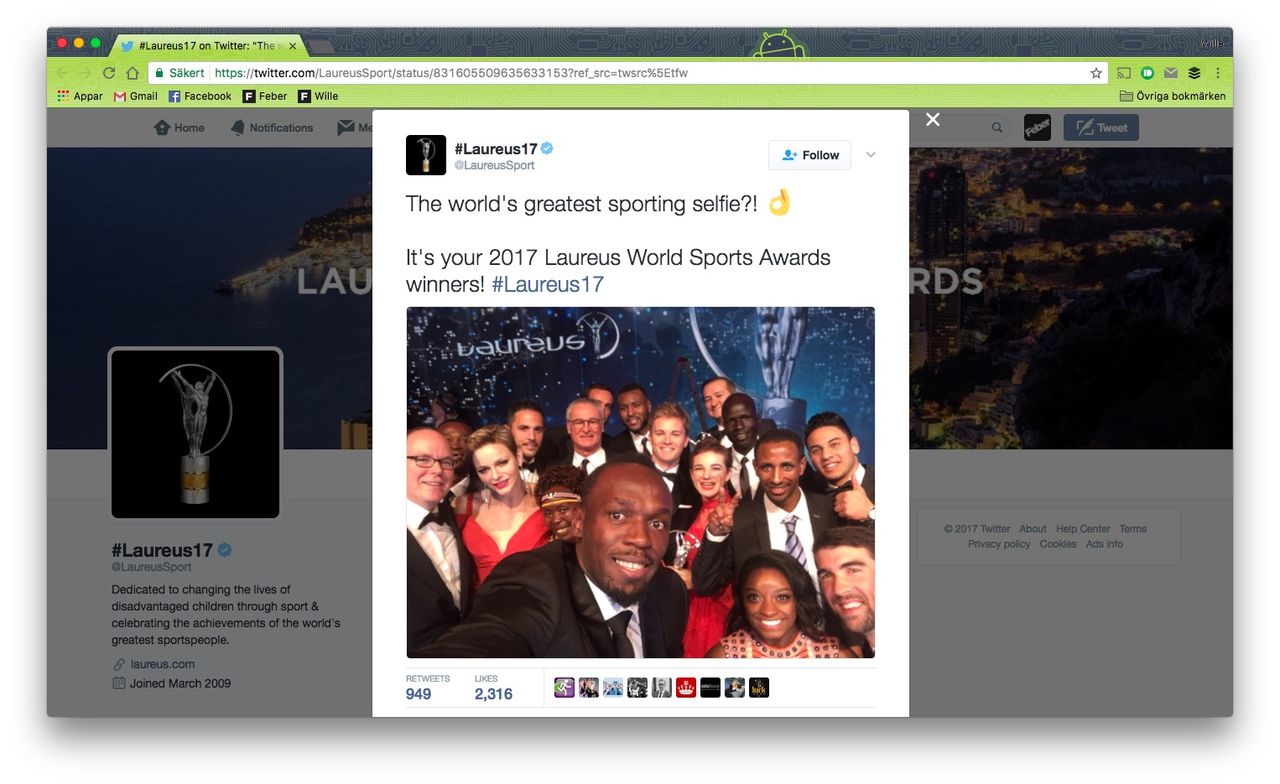Click the green circular extension icon
1280x784 pixels.
click(x=1147, y=73)
